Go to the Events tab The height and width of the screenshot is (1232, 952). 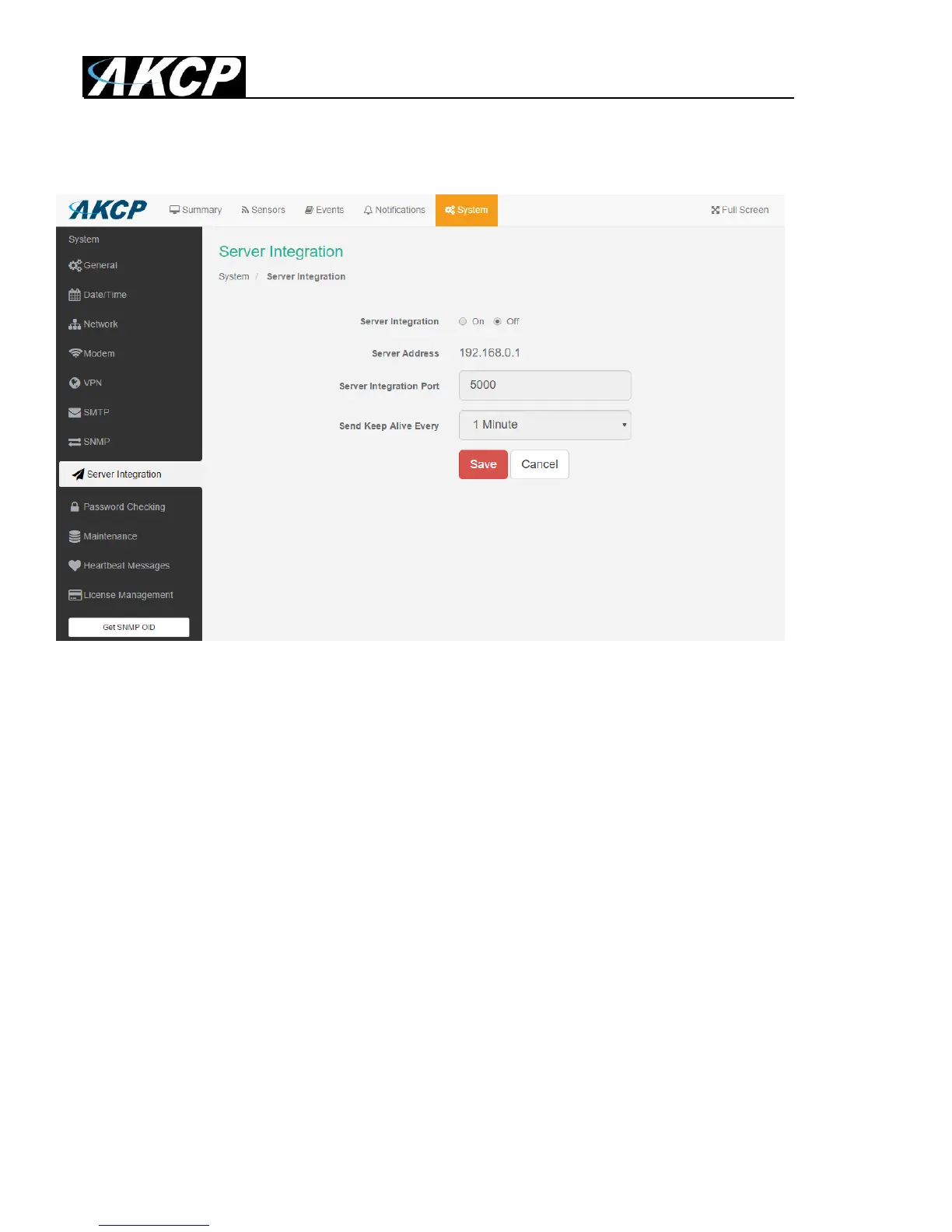(x=324, y=210)
